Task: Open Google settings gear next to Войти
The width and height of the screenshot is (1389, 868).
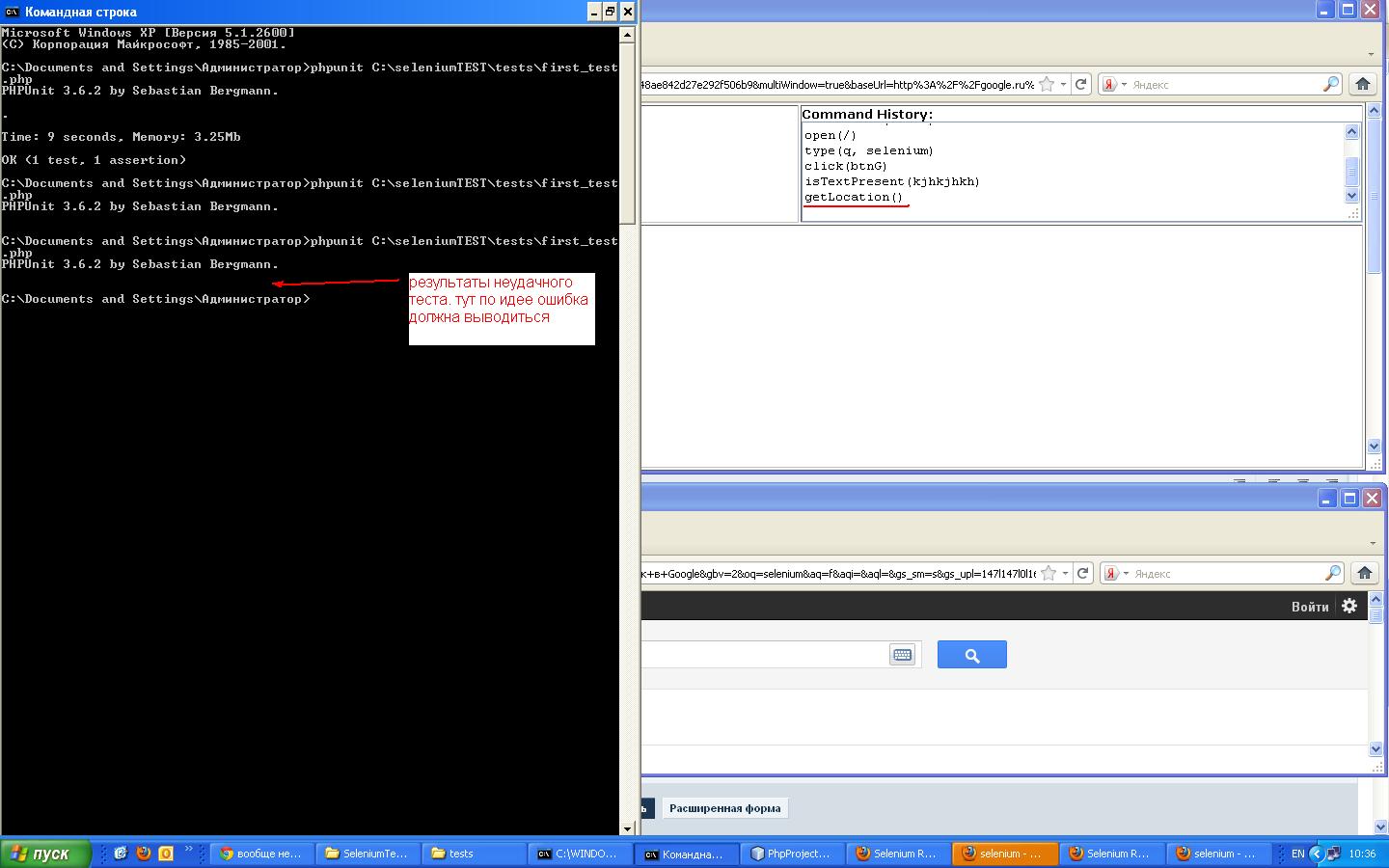Action: tap(1349, 606)
